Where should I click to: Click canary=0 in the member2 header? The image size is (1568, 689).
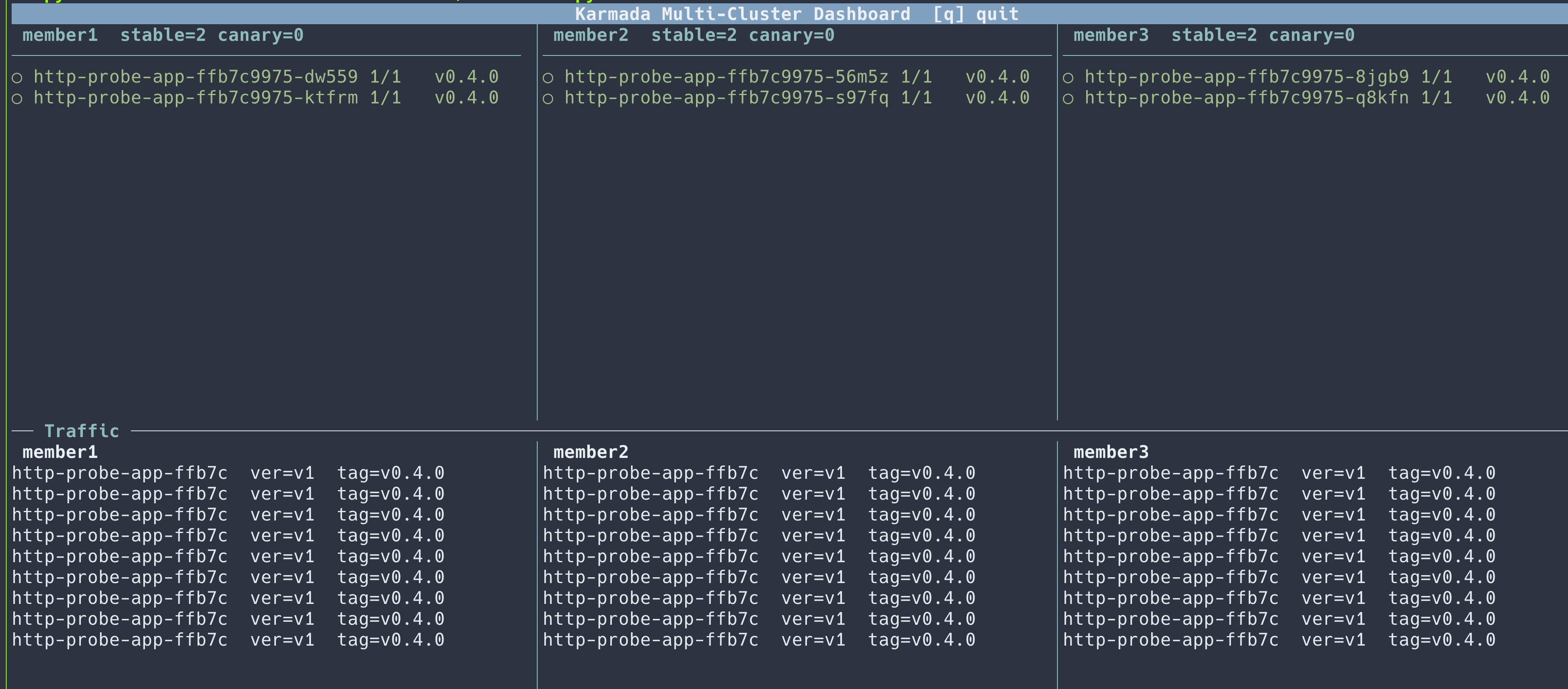click(x=792, y=35)
